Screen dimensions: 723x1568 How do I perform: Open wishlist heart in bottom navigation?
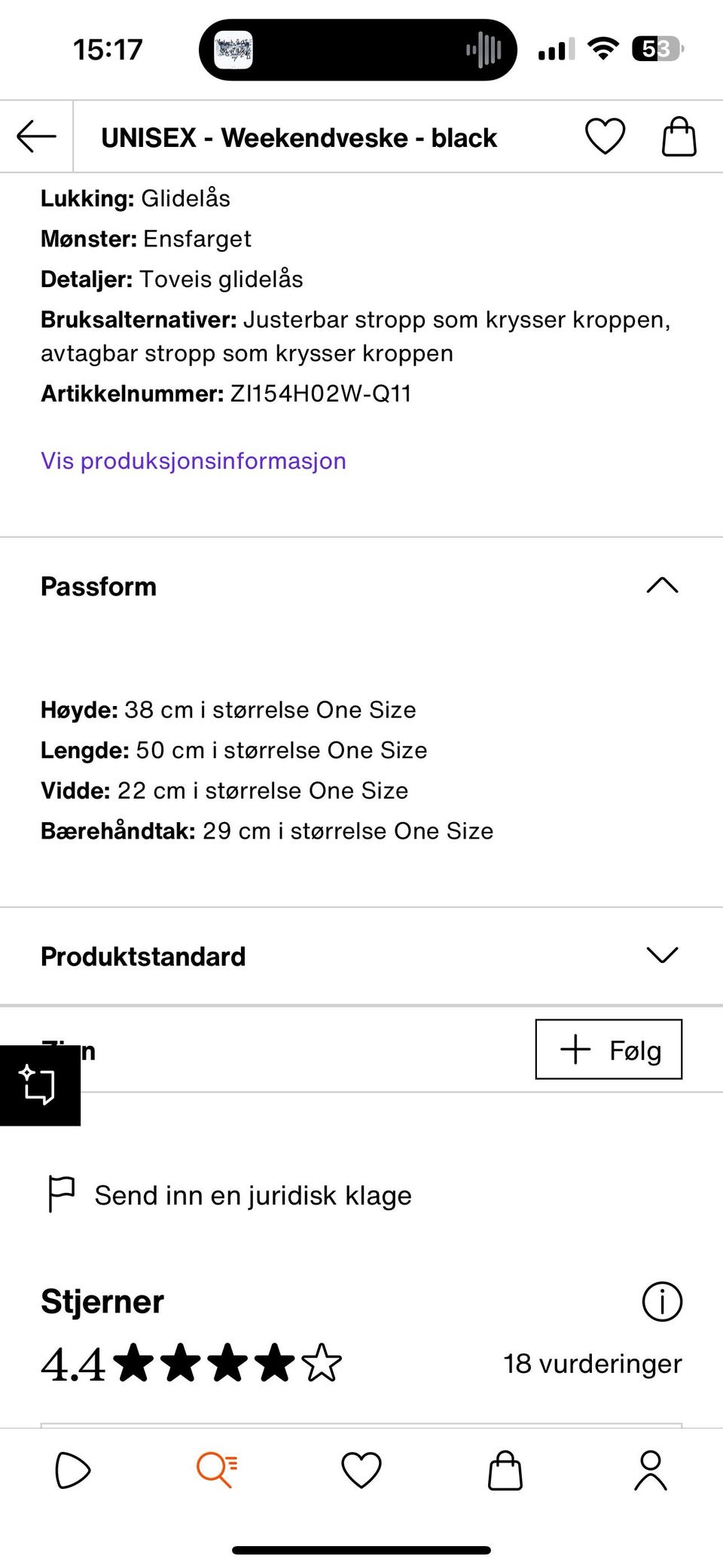[x=361, y=1470]
